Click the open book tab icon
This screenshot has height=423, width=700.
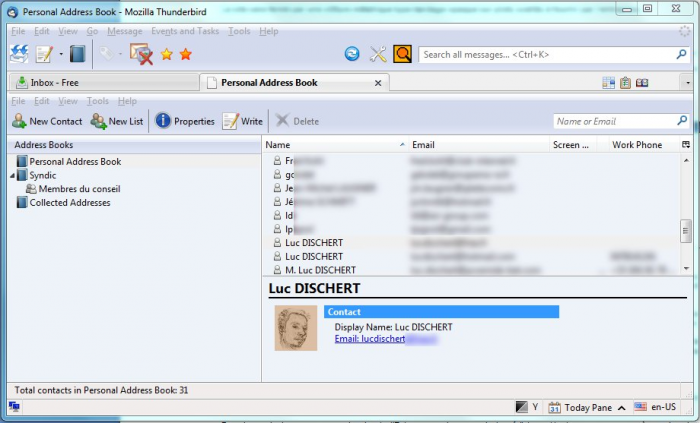642,83
